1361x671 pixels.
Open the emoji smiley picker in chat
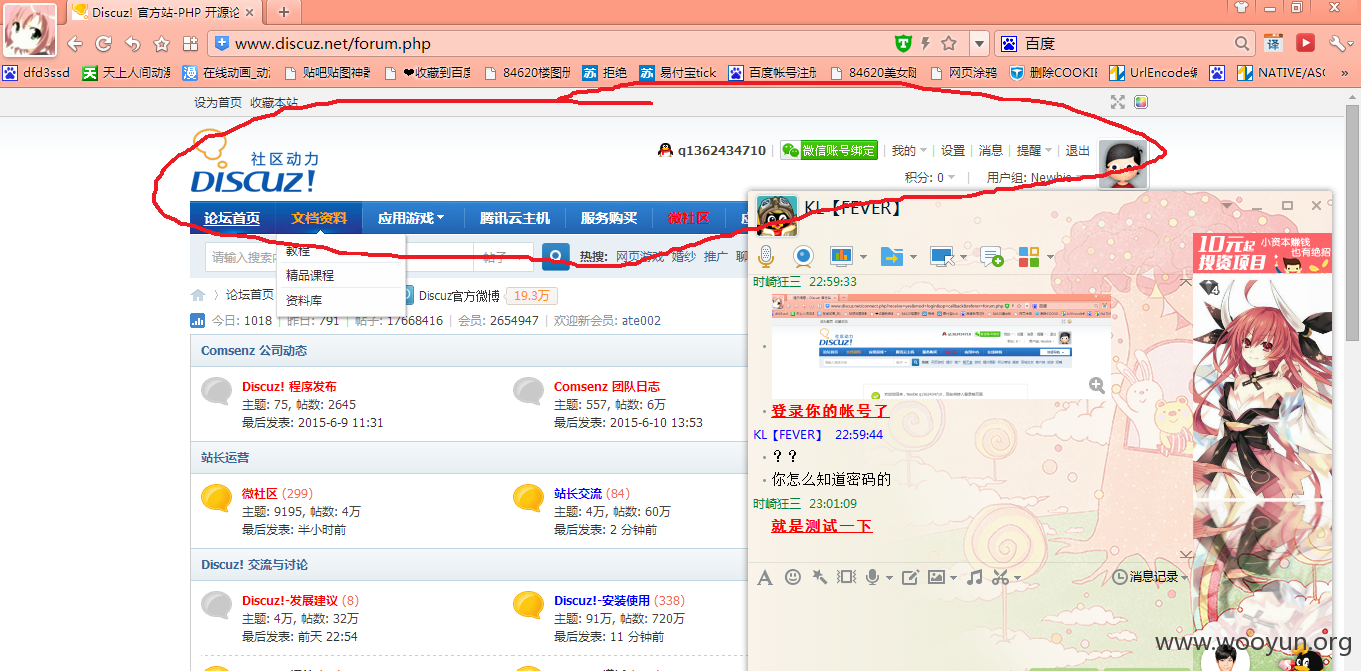(793, 577)
